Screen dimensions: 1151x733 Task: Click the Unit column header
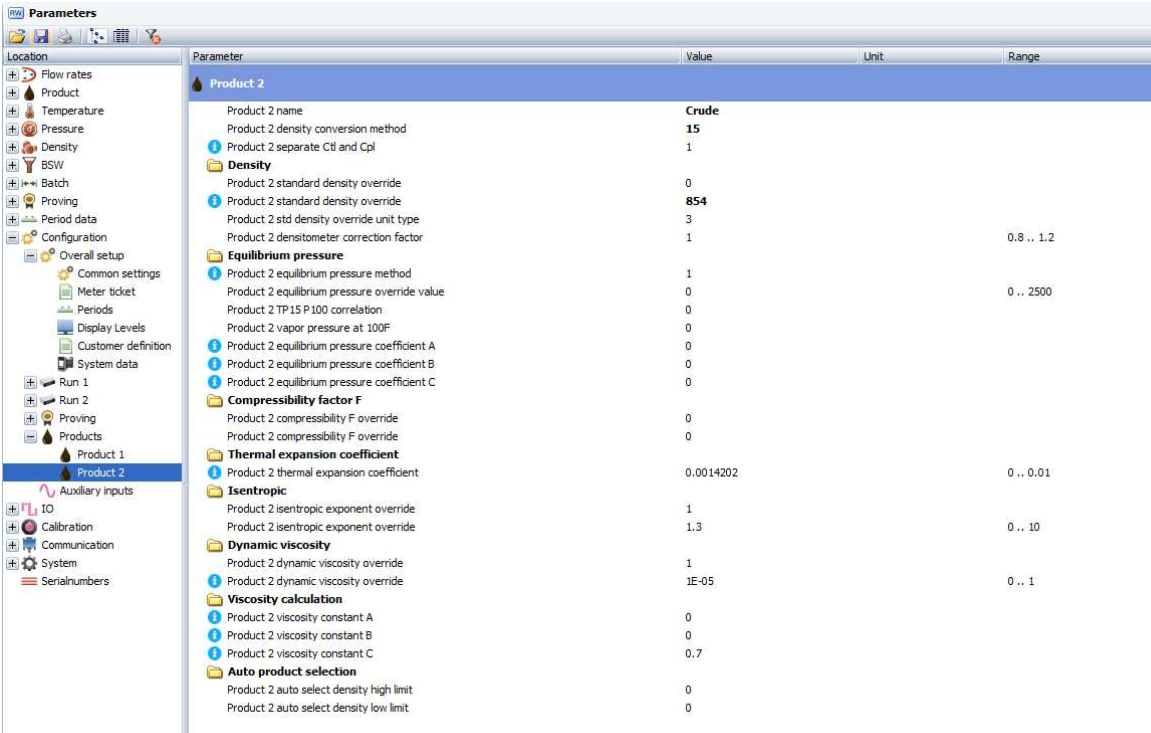(931, 56)
